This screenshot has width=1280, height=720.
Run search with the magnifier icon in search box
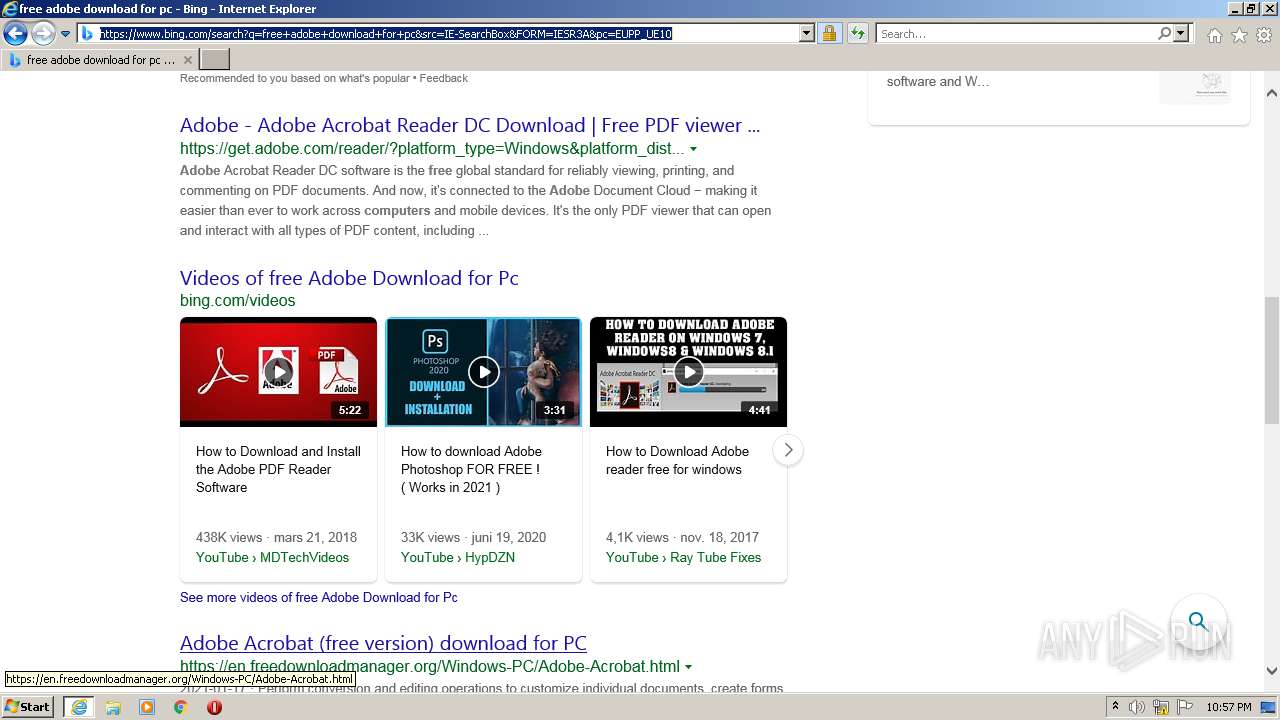click(x=1164, y=34)
